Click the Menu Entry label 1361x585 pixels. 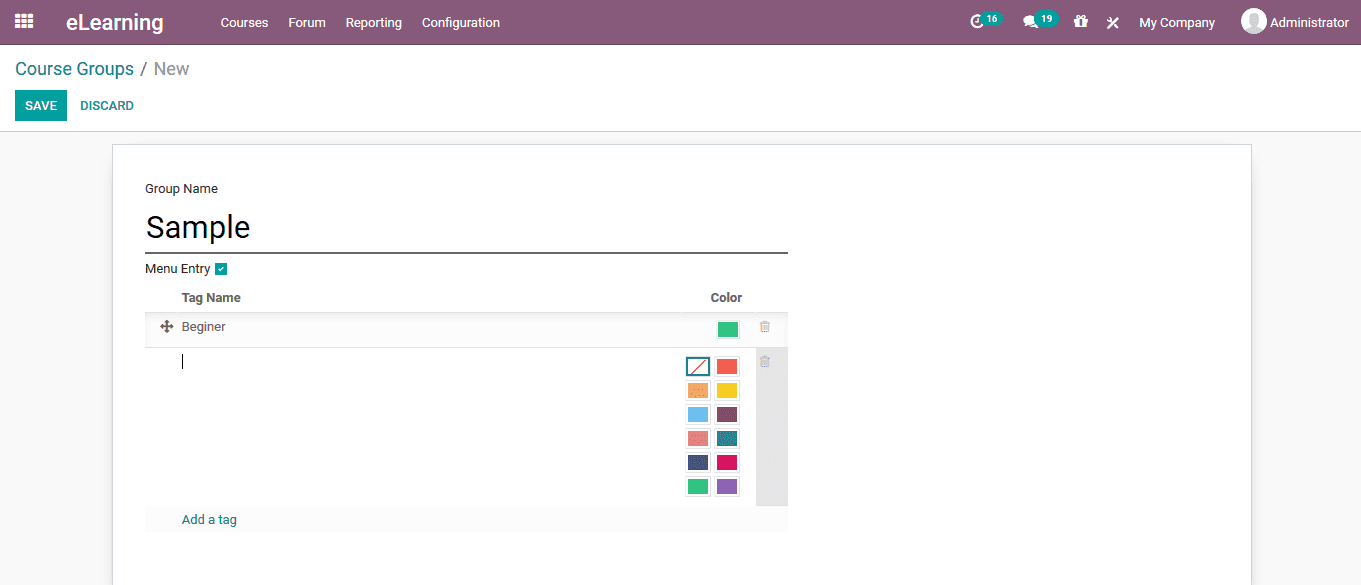point(178,269)
